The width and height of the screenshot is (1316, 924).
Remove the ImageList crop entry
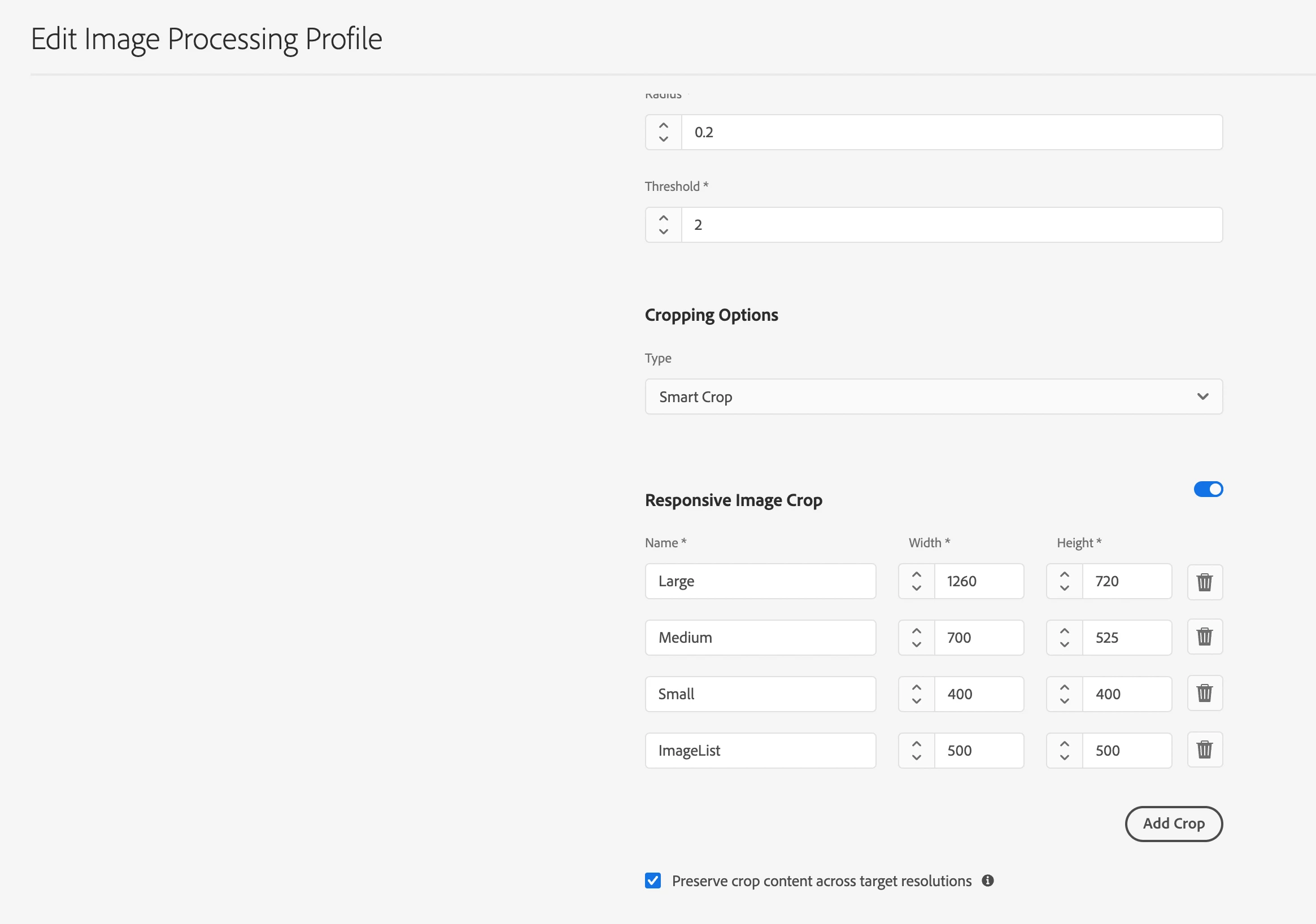click(1204, 749)
